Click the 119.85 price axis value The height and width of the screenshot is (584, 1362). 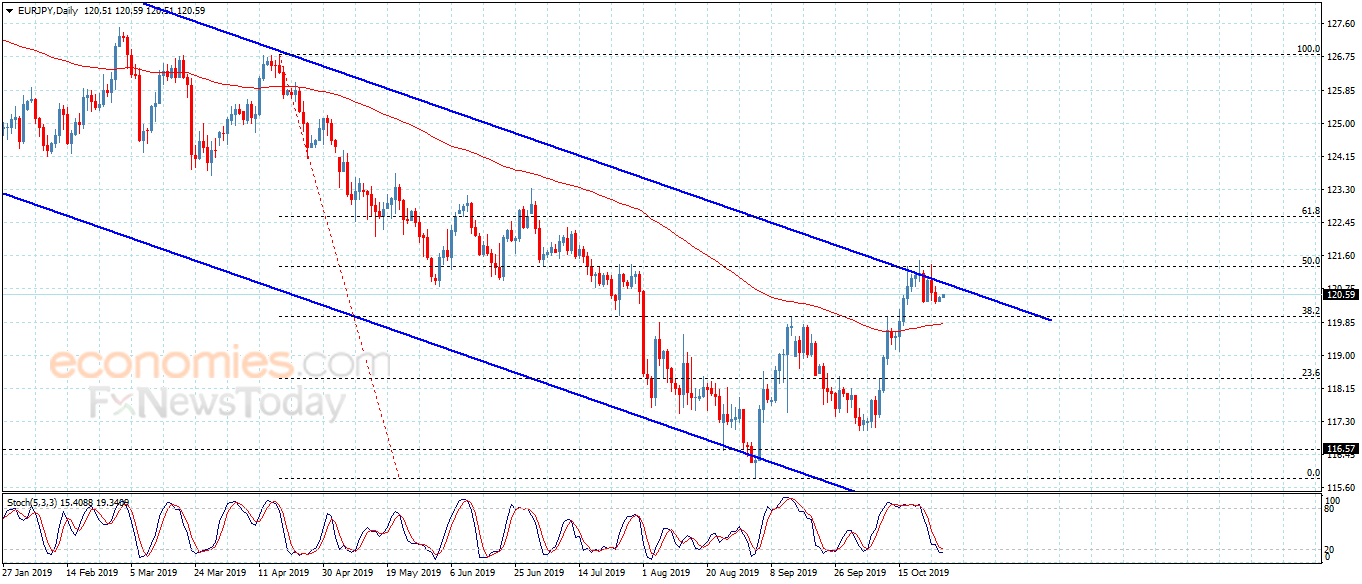1340,323
